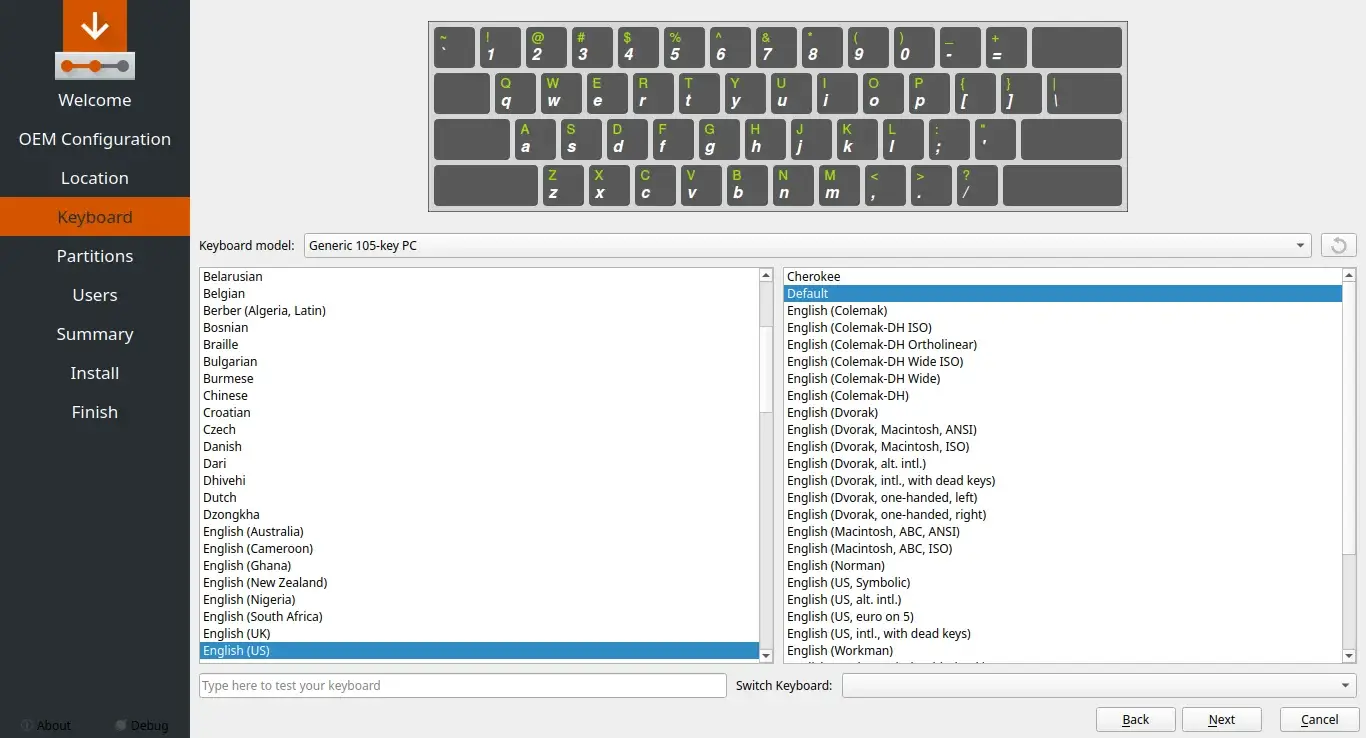Image resolution: width=1366 pixels, height=738 pixels.
Task: Select the Location step in sidebar
Action: click(x=95, y=178)
